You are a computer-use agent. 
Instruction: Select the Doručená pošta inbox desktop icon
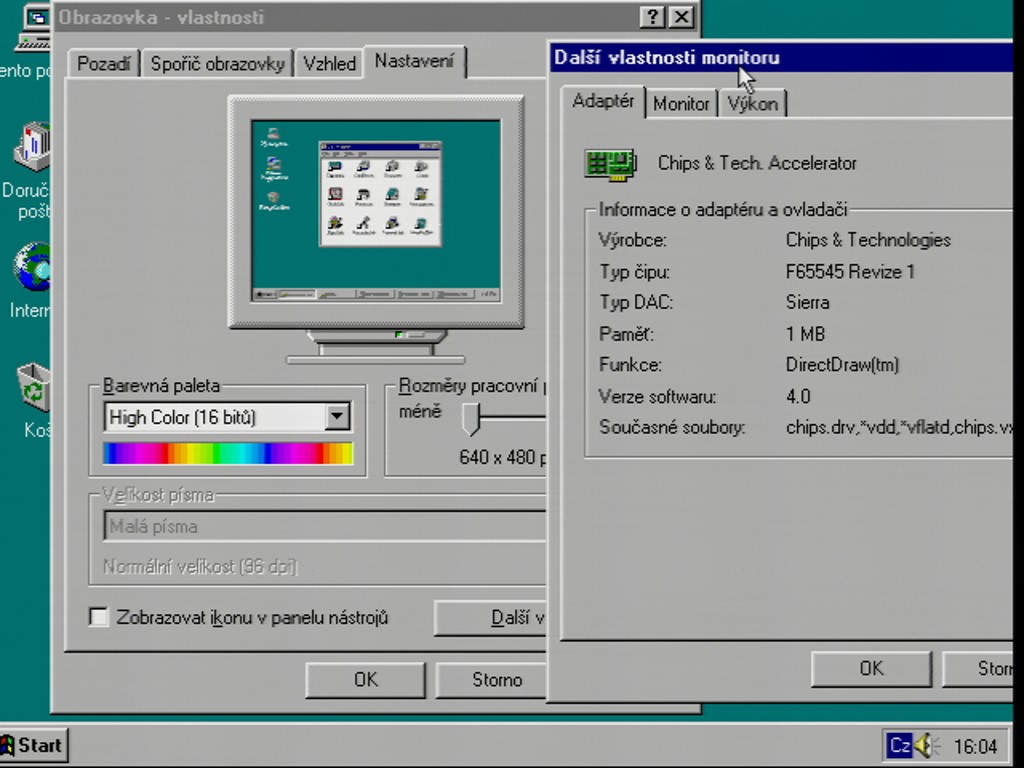[32, 146]
